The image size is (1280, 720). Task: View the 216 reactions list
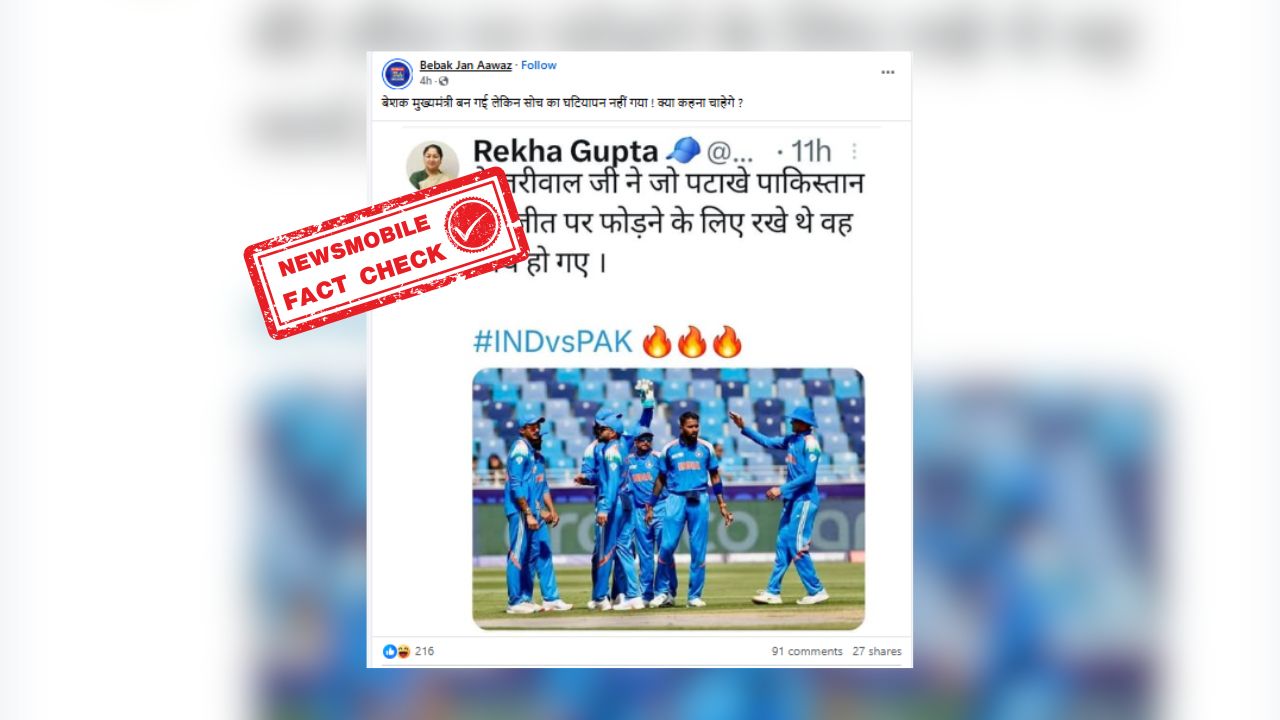click(x=424, y=651)
